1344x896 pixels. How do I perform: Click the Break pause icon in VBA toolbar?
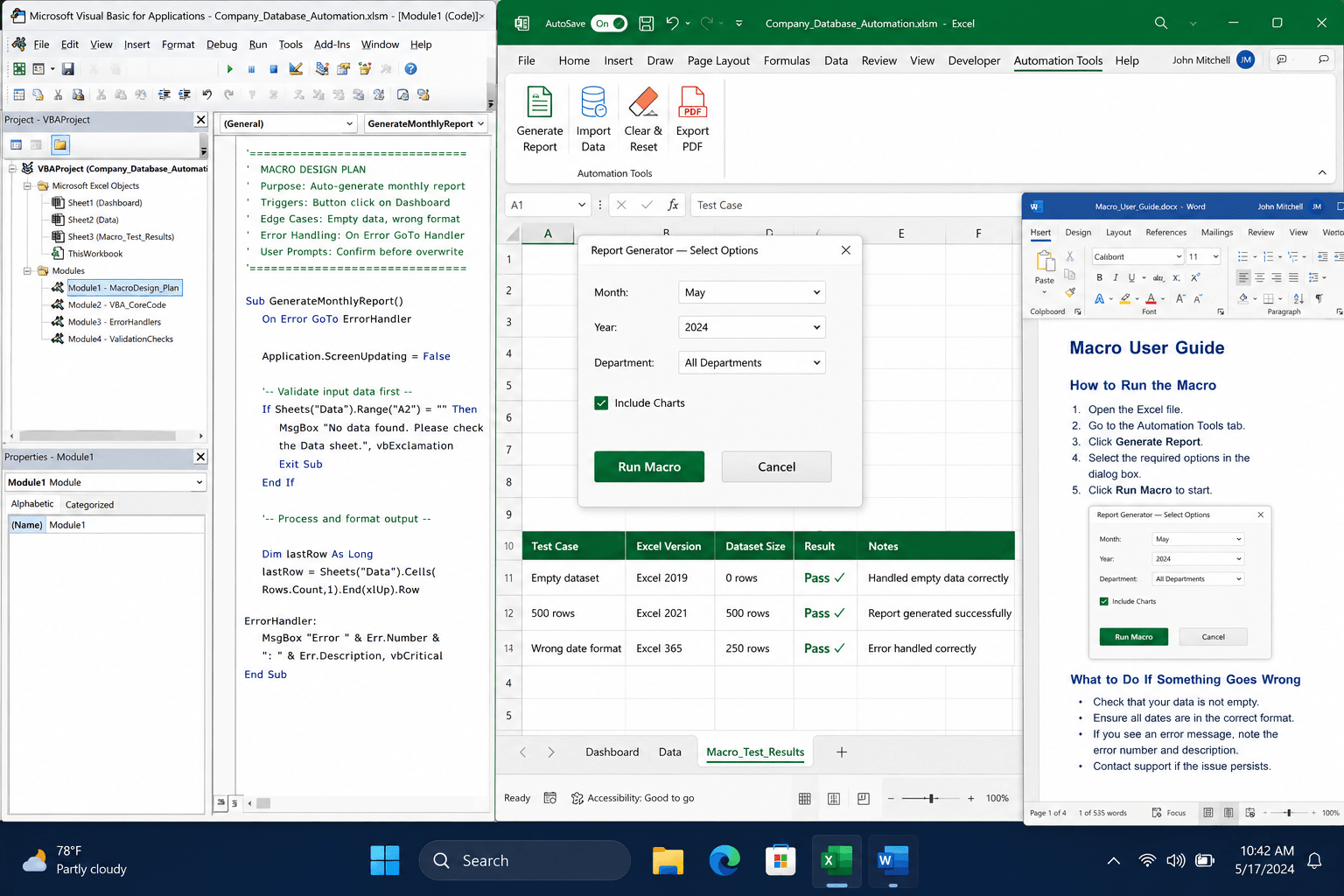251,68
